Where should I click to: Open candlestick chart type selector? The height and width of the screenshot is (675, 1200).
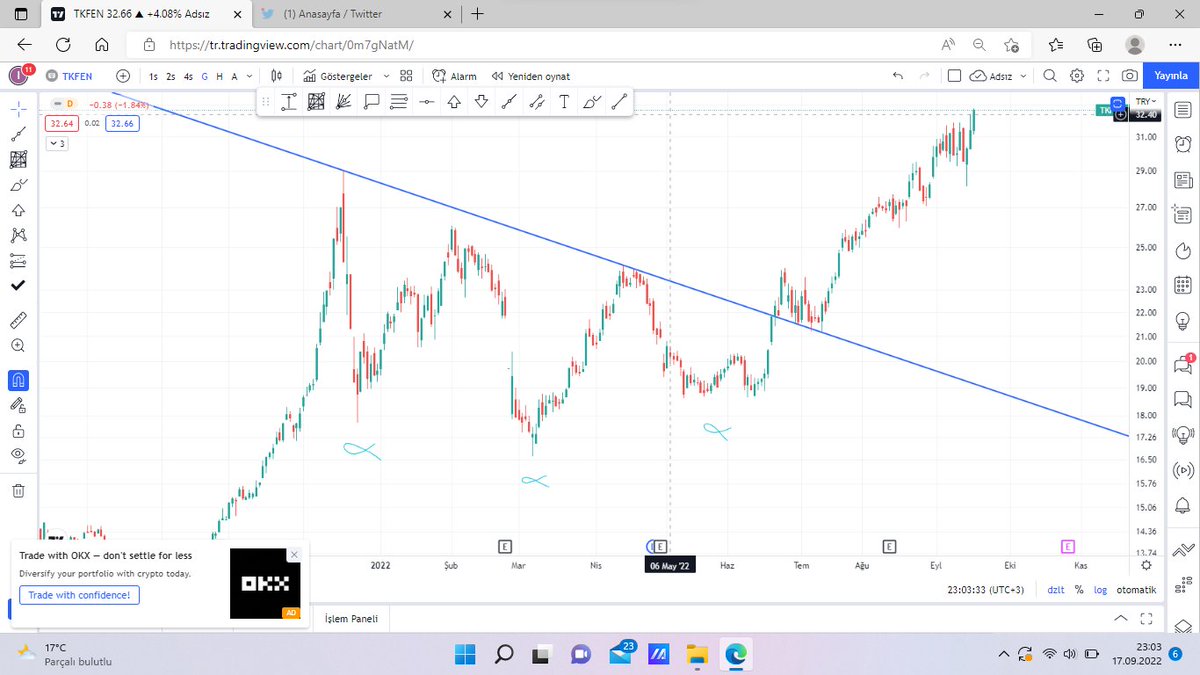(x=277, y=76)
